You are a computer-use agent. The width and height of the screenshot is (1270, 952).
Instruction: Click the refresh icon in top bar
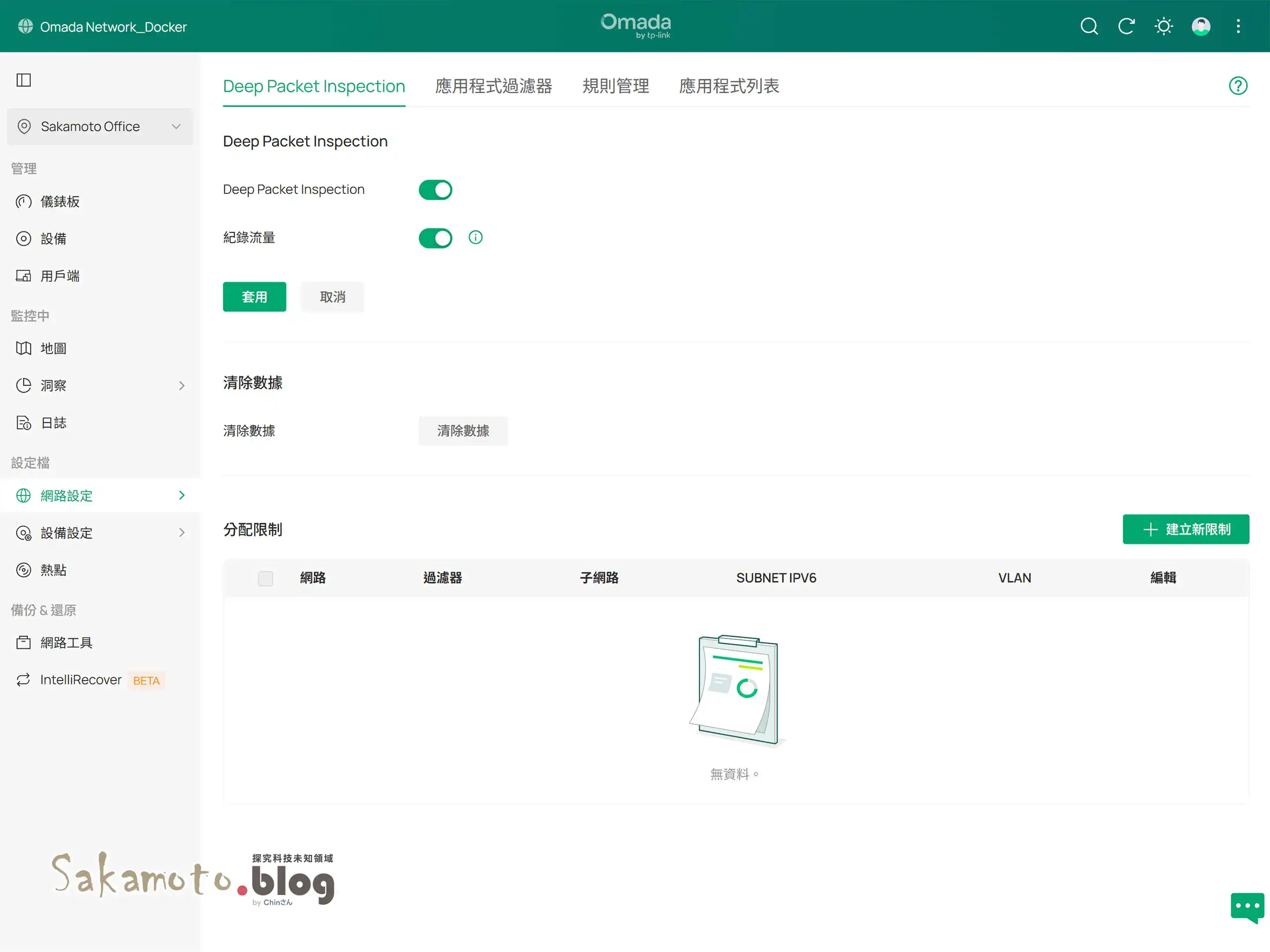[1126, 26]
